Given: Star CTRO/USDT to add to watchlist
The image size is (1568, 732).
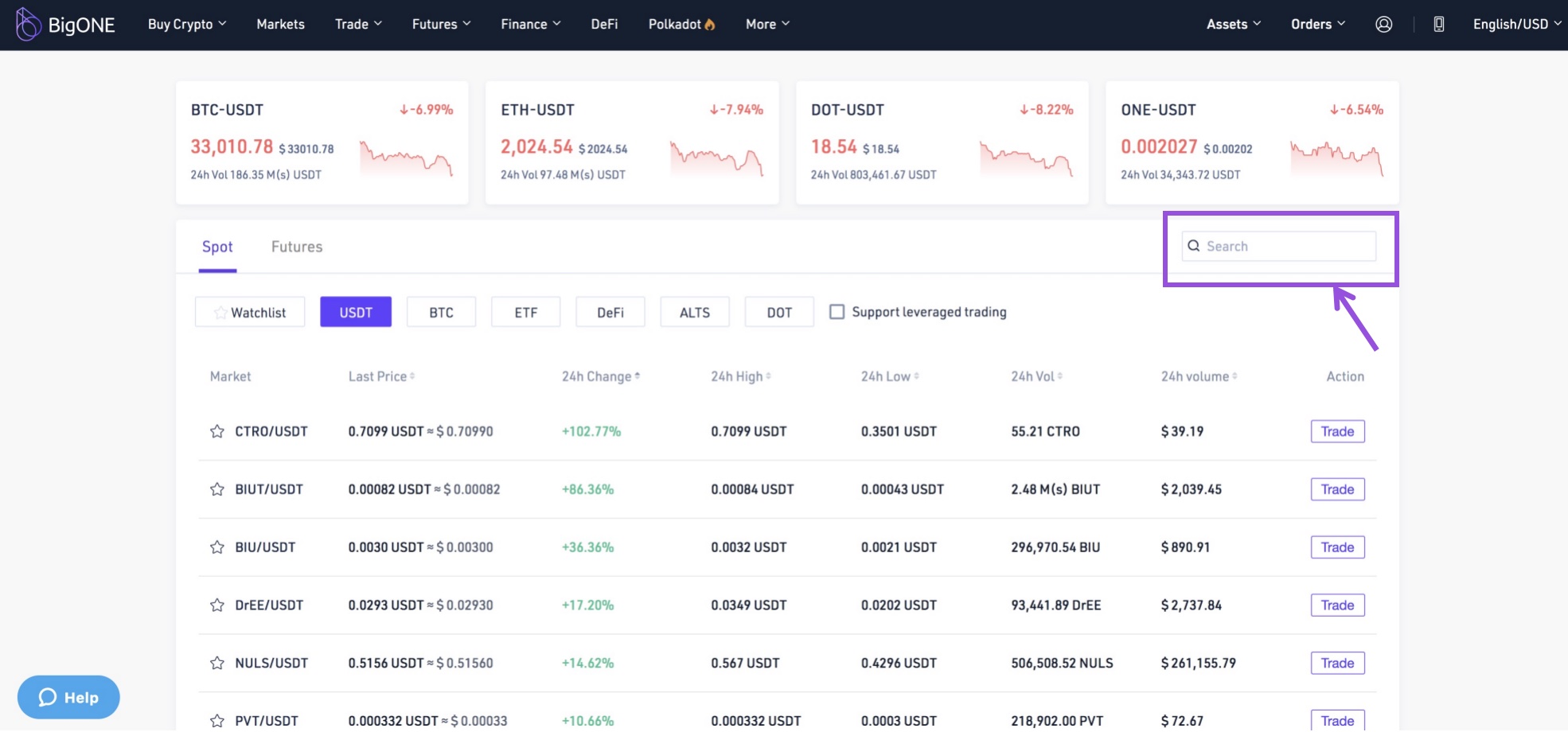Looking at the screenshot, I should (216, 431).
